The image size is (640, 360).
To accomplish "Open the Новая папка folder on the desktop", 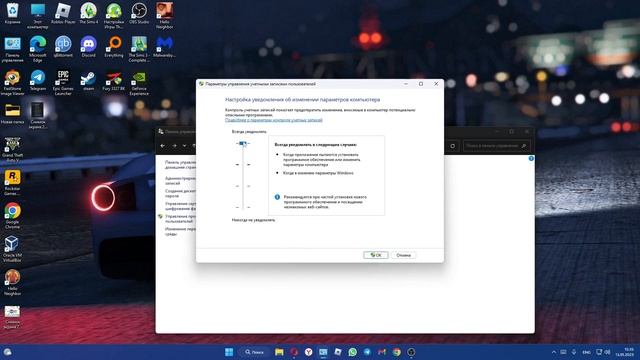I will pyautogui.click(x=12, y=114).
